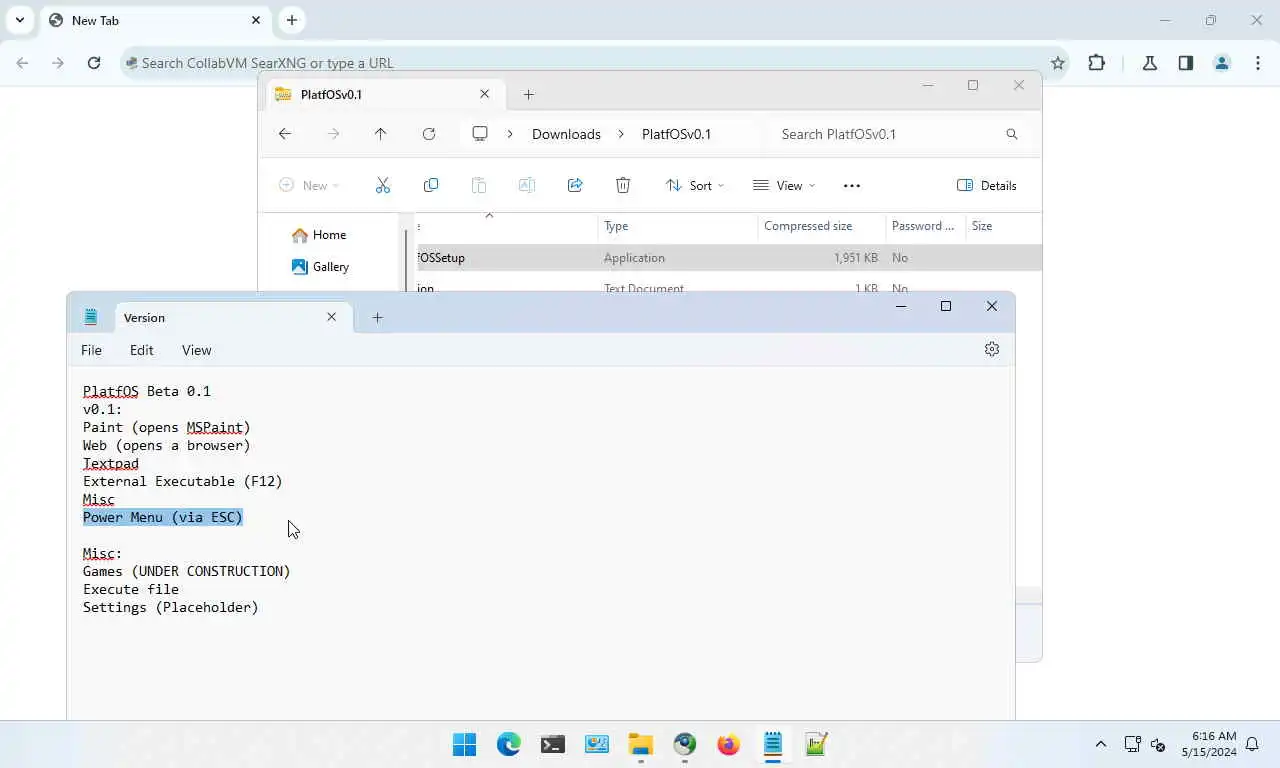
Task: Open the Edit menu in Notepad
Action: point(141,350)
